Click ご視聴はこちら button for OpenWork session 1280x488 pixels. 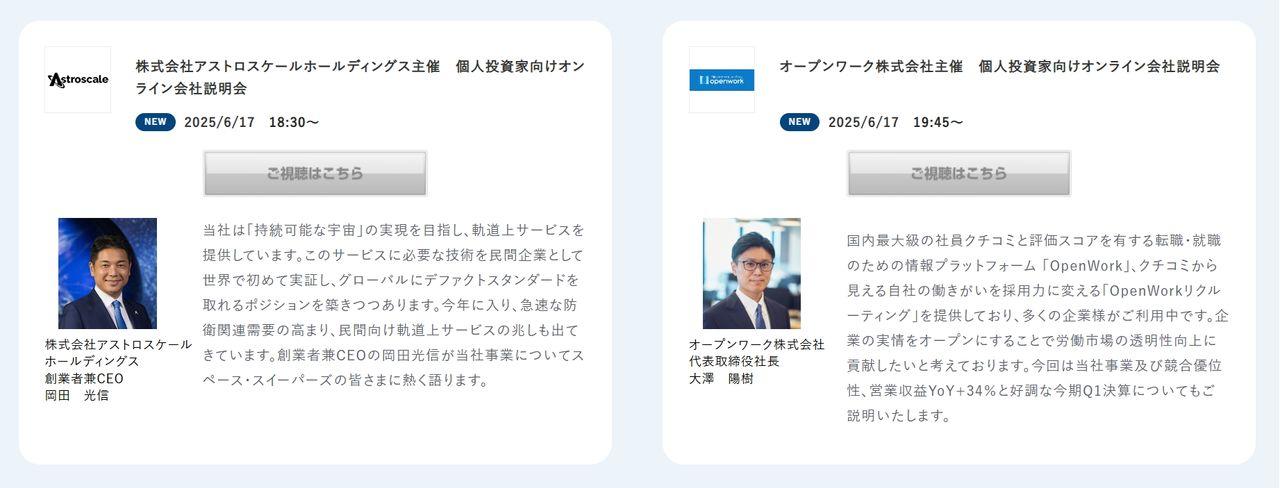pyautogui.click(x=959, y=173)
